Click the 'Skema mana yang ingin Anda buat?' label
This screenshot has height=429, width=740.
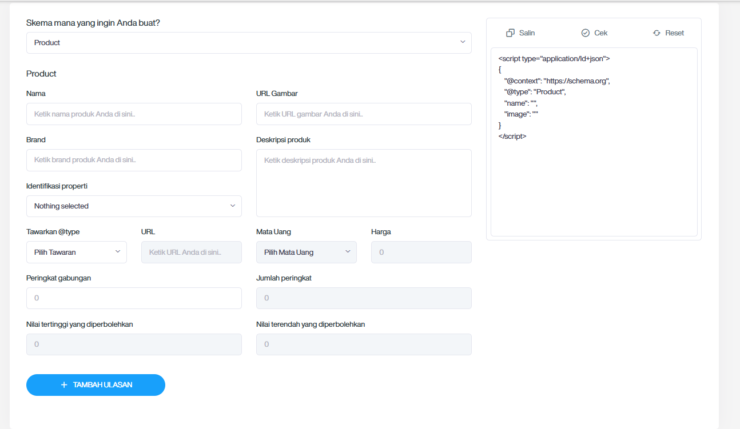(93, 23)
